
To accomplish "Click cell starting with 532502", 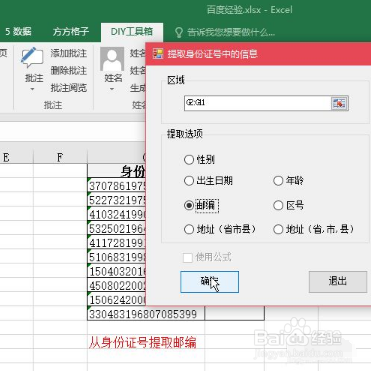I will tap(117, 228).
